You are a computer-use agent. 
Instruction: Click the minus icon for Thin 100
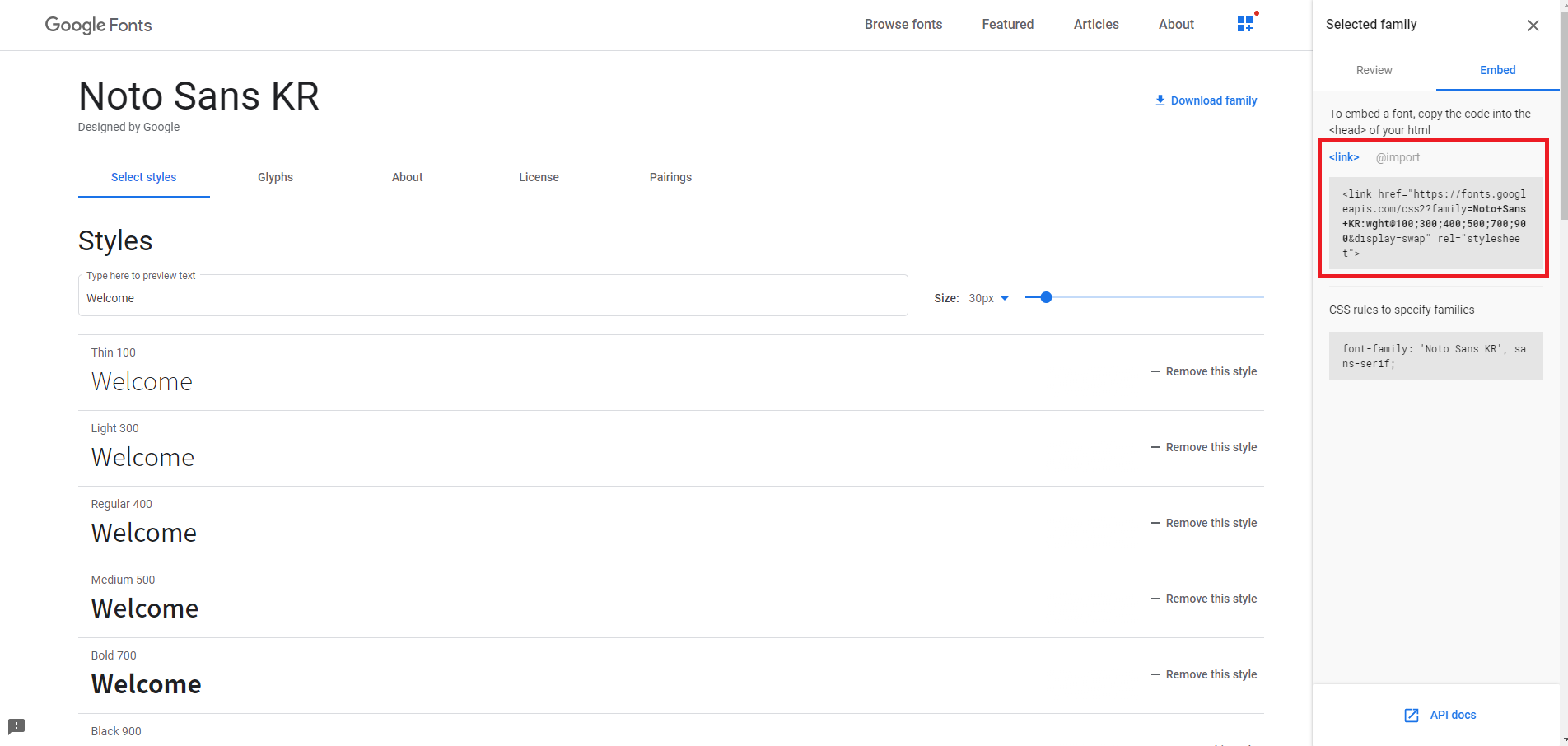coord(1155,371)
